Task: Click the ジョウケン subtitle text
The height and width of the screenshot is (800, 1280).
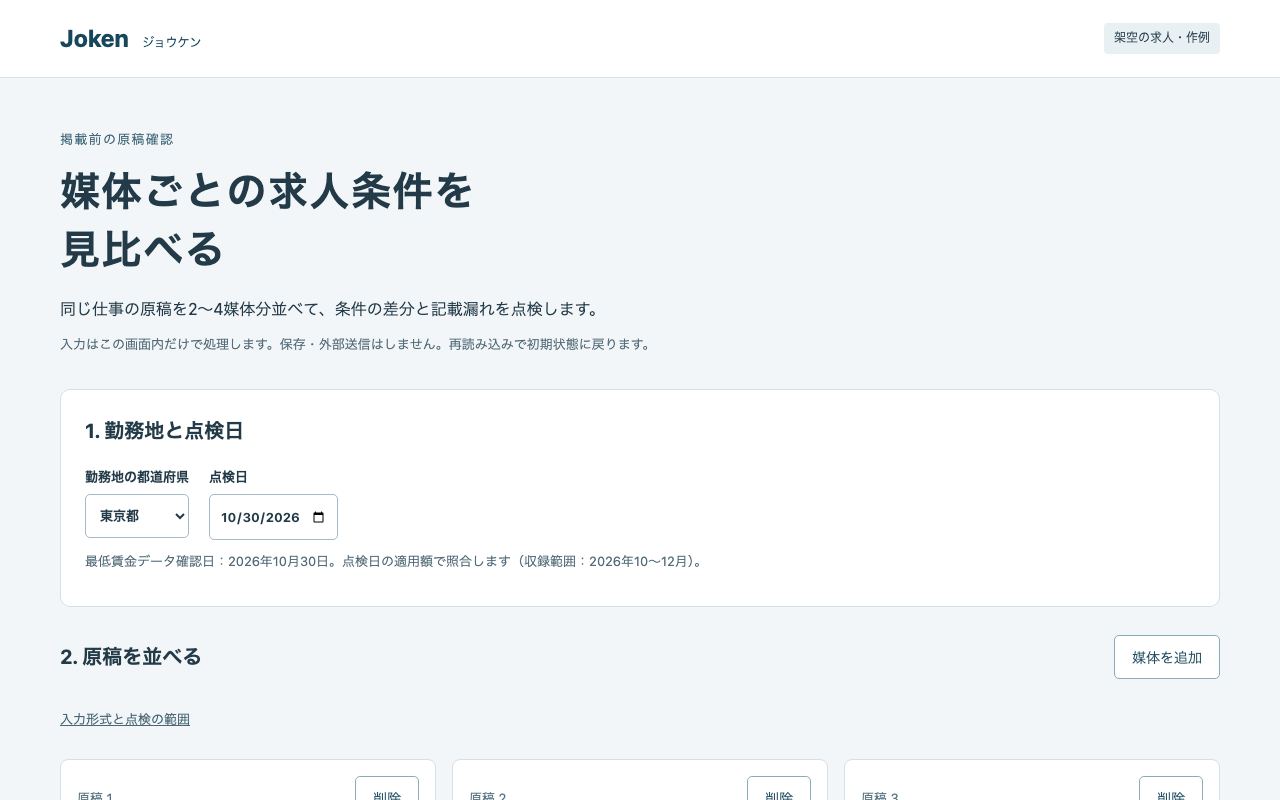Action: pos(172,42)
